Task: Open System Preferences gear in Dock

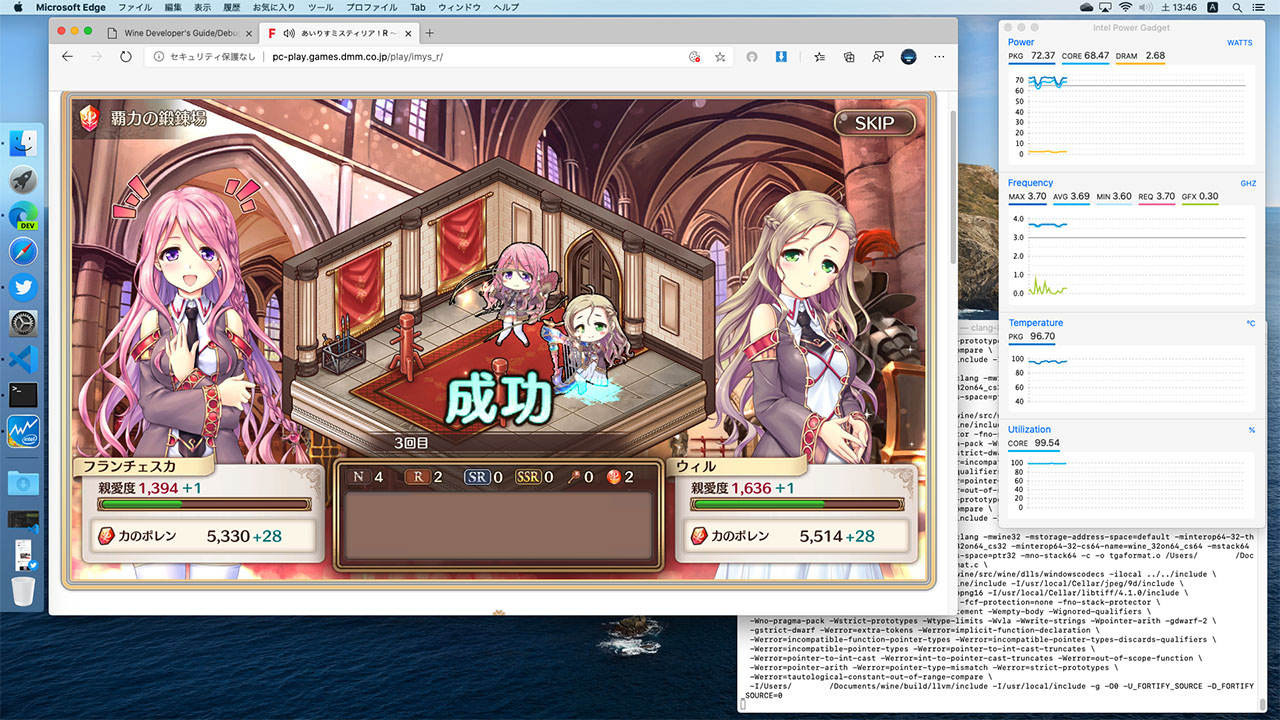Action: (x=23, y=323)
